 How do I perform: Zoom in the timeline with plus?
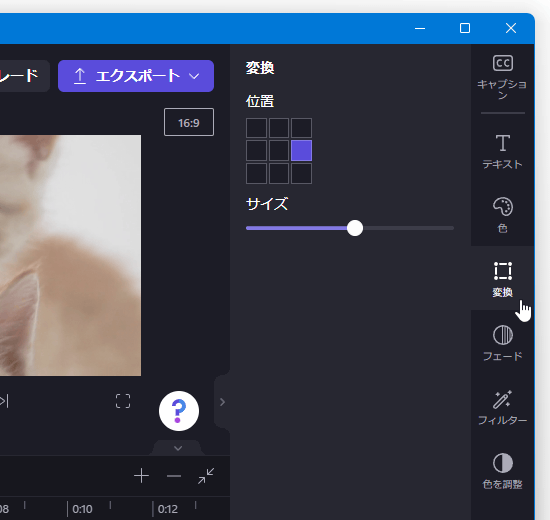tap(141, 476)
